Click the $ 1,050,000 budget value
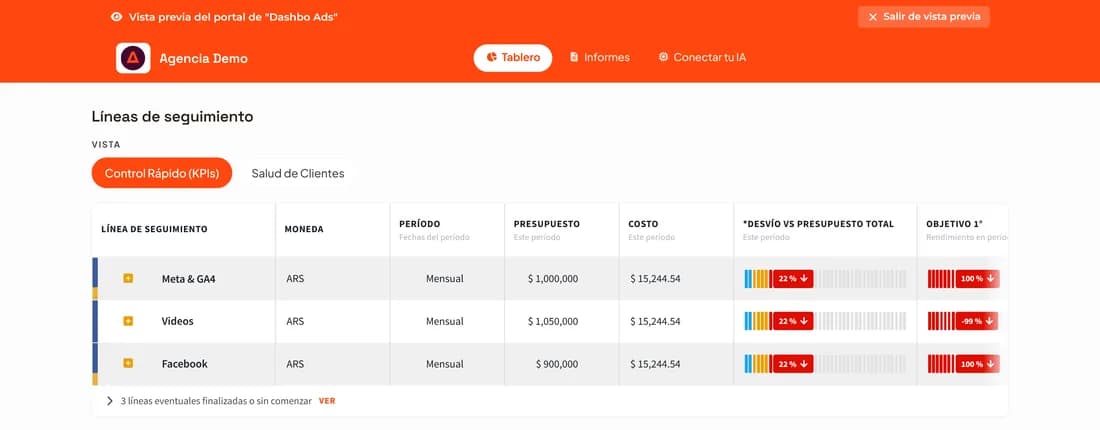Screen dimensions: 1100x430 coord(553,321)
